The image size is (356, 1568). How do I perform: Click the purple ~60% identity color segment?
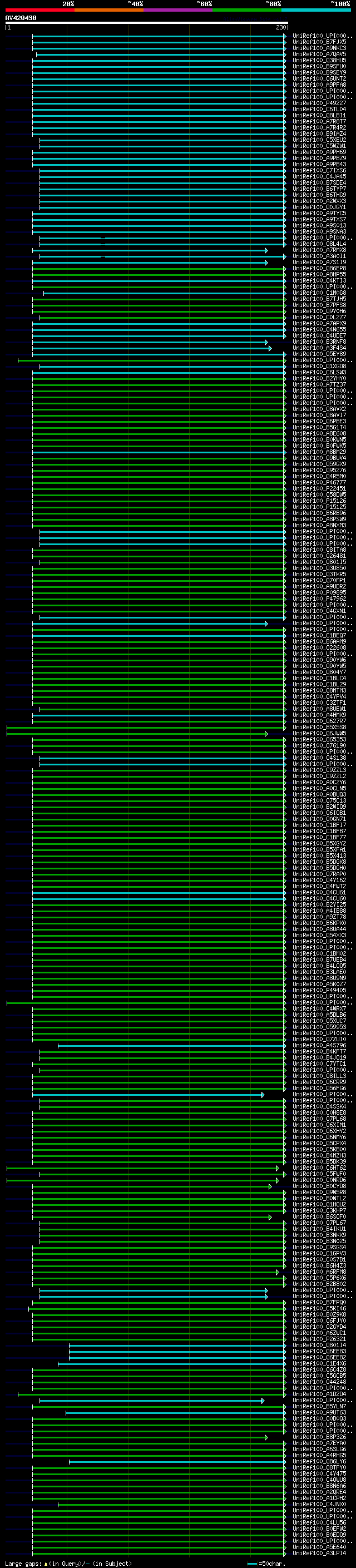coord(179,10)
